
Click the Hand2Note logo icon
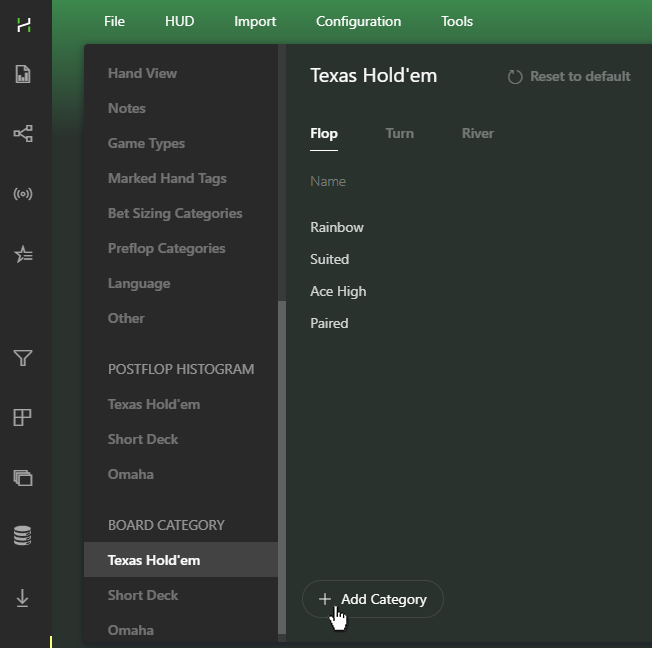coord(24,25)
